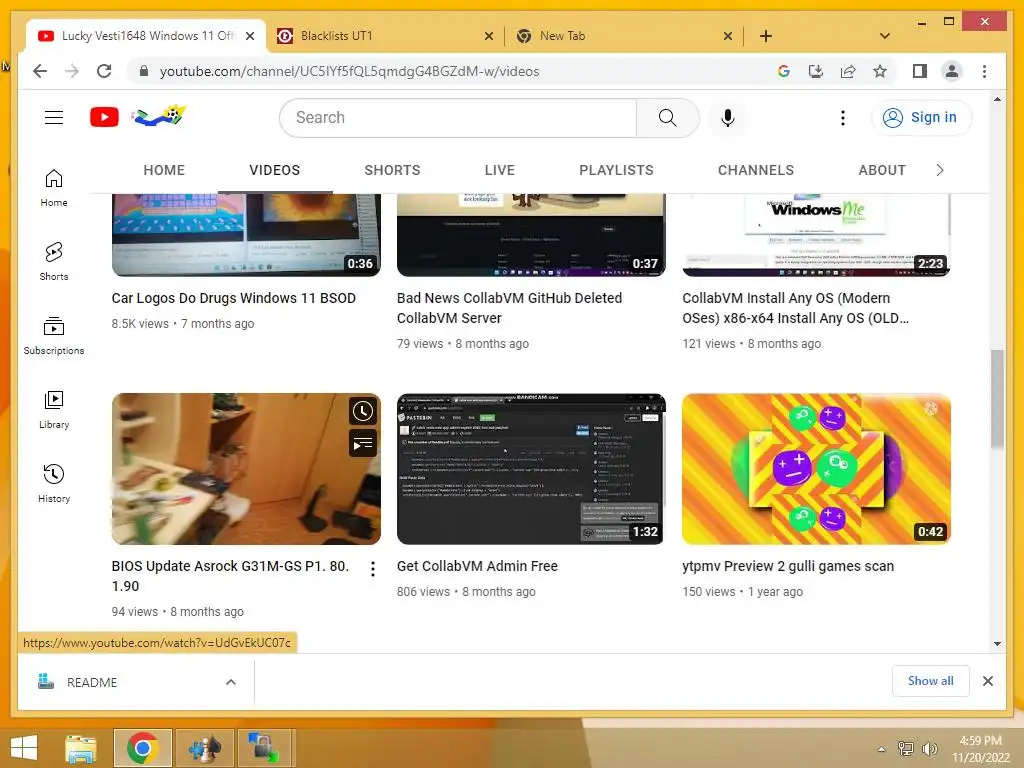Image resolution: width=1024 pixels, height=768 pixels.
Task: View site information lock icon
Action: click(x=144, y=71)
